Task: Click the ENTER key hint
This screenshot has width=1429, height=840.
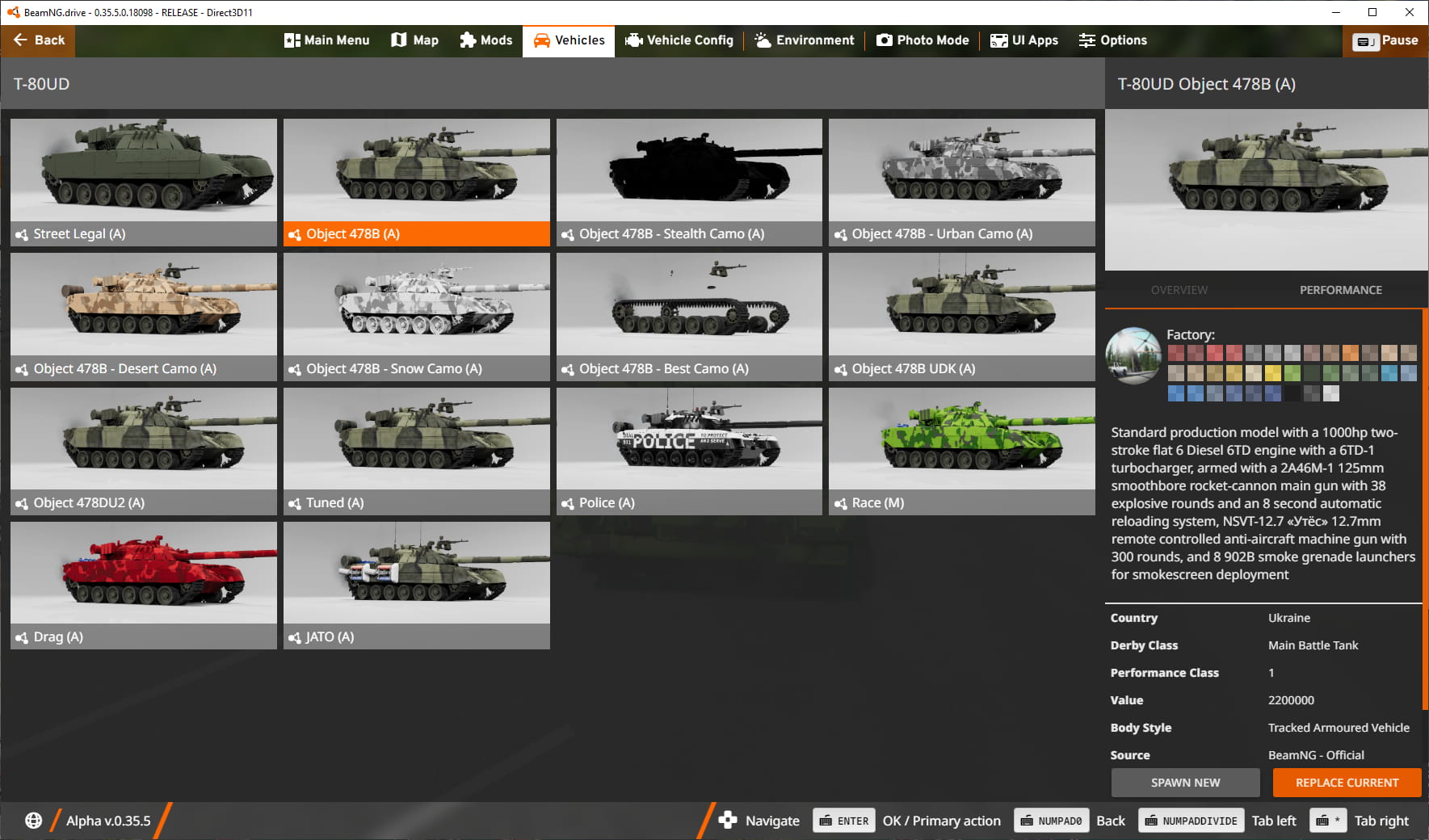Action: point(844,821)
